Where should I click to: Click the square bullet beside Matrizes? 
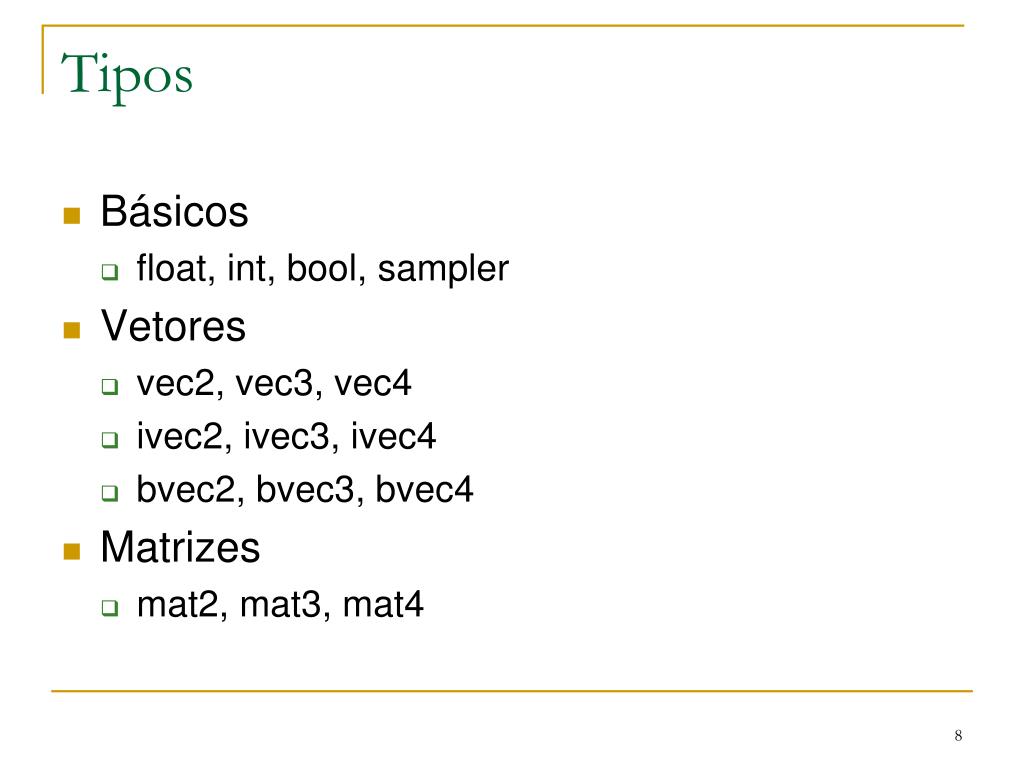(72, 551)
